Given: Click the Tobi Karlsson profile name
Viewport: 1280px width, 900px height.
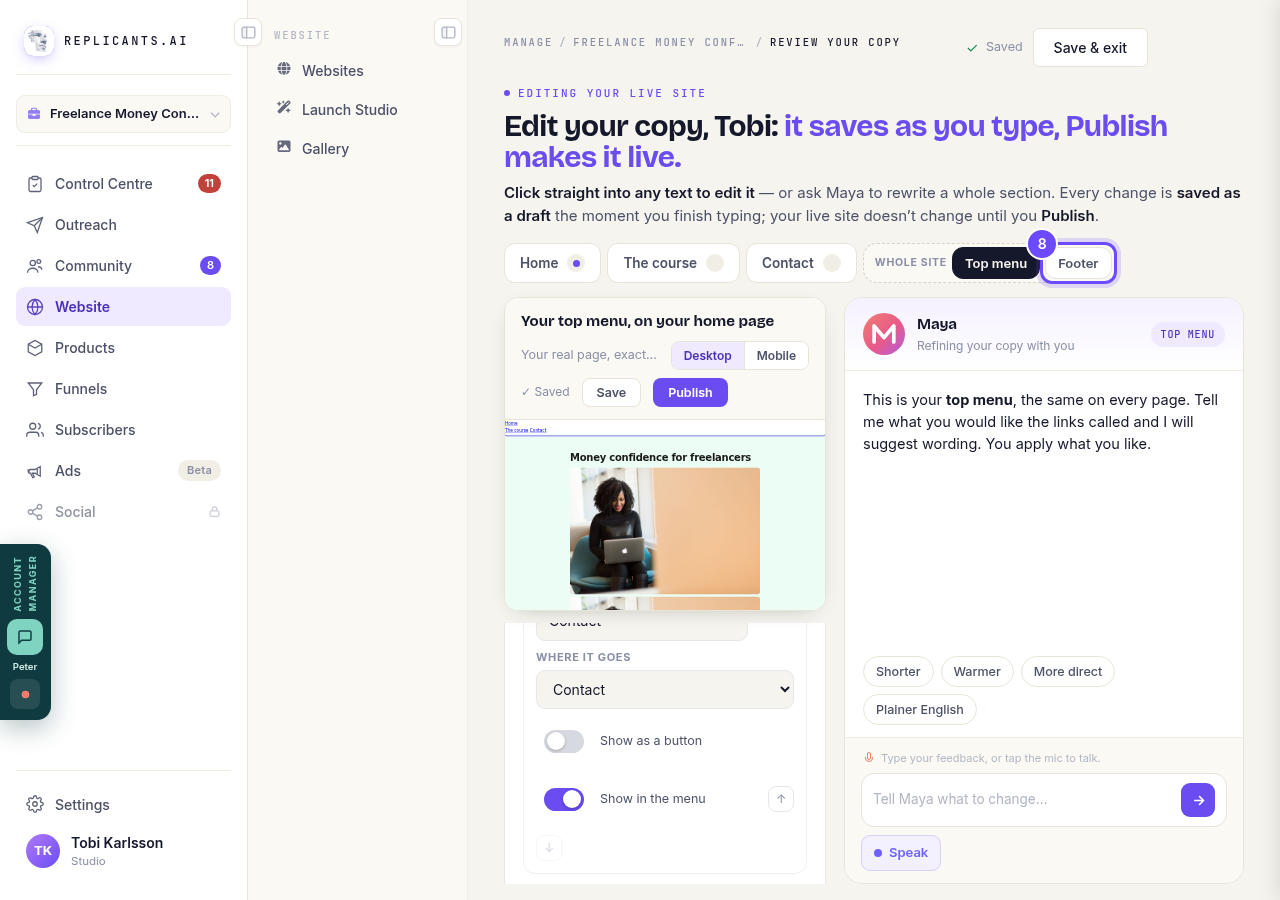Looking at the screenshot, I should [117, 843].
